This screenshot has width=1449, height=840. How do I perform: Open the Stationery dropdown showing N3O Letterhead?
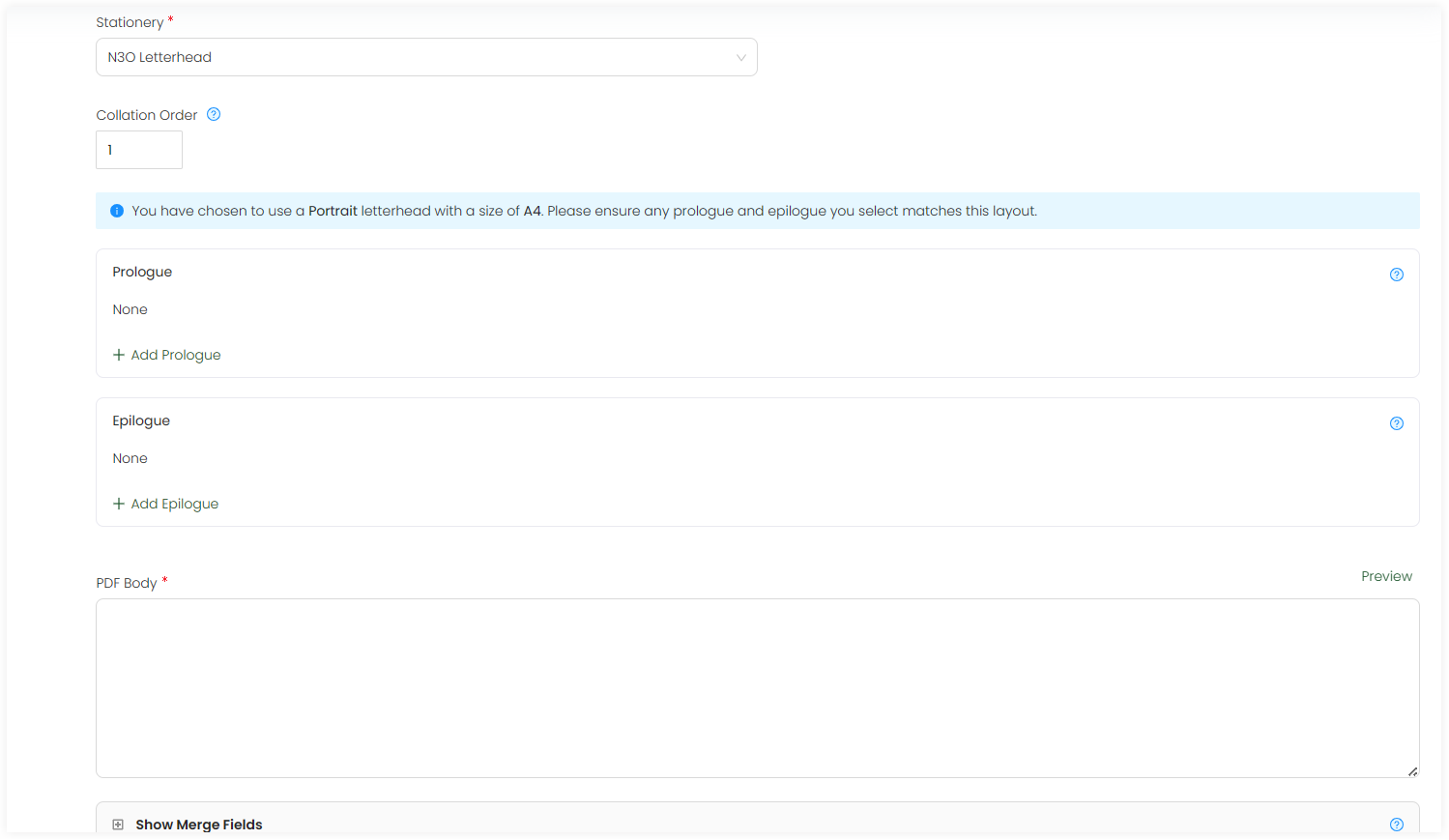(x=426, y=57)
